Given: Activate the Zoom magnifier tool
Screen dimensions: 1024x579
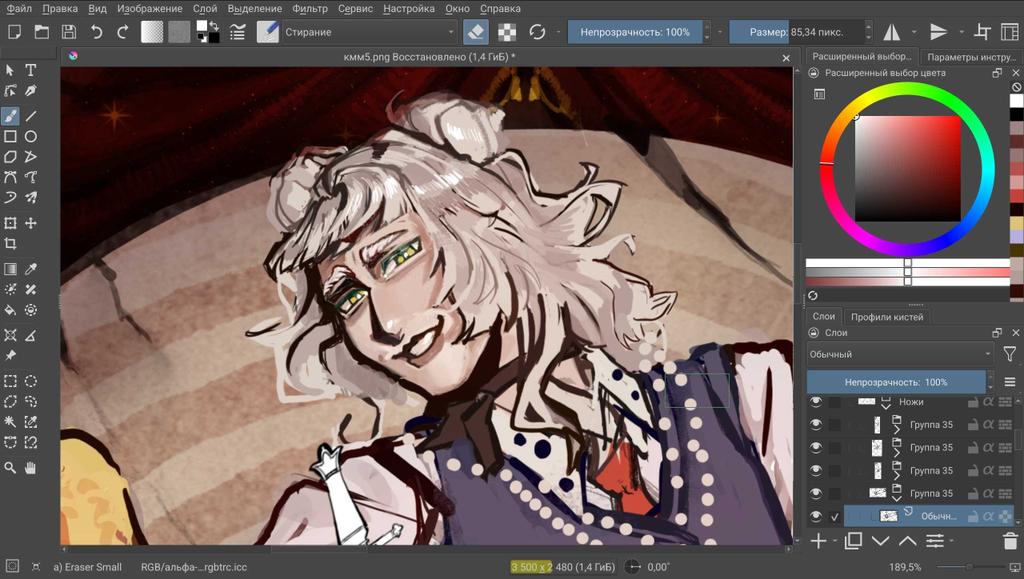Looking at the screenshot, I should (10, 468).
